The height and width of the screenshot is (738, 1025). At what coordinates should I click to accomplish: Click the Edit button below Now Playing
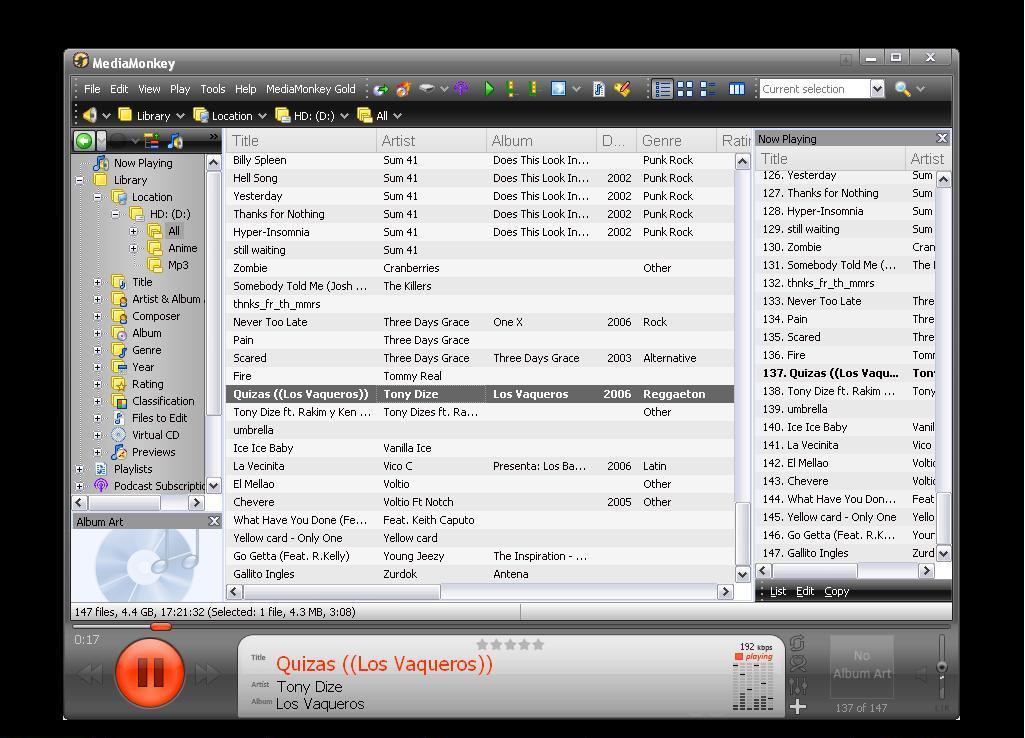click(805, 591)
